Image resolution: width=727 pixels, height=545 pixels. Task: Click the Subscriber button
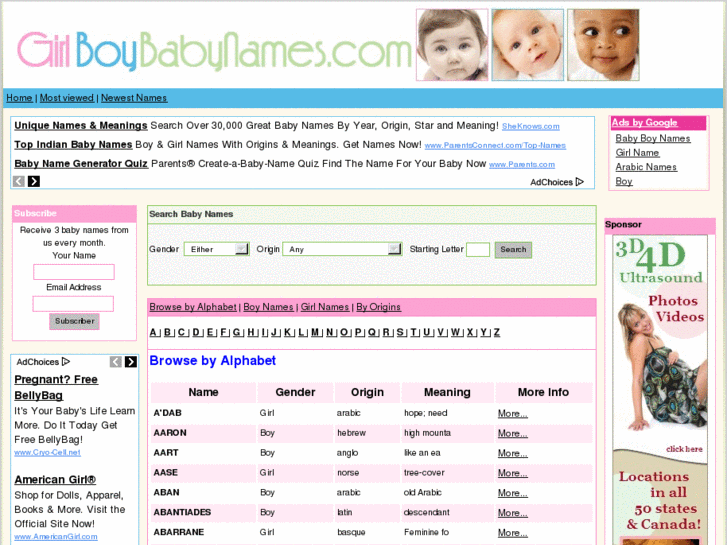click(74, 321)
